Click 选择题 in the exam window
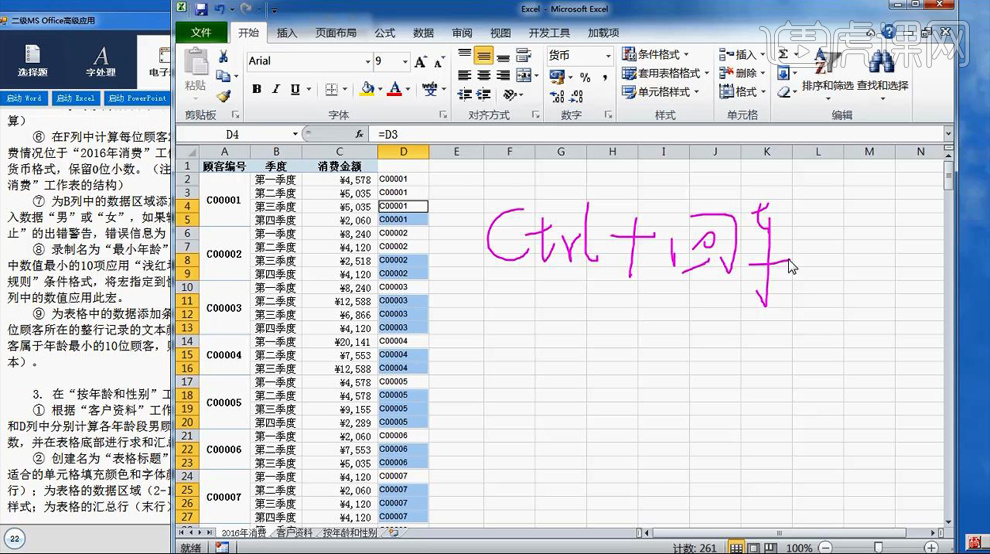 click(33, 60)
